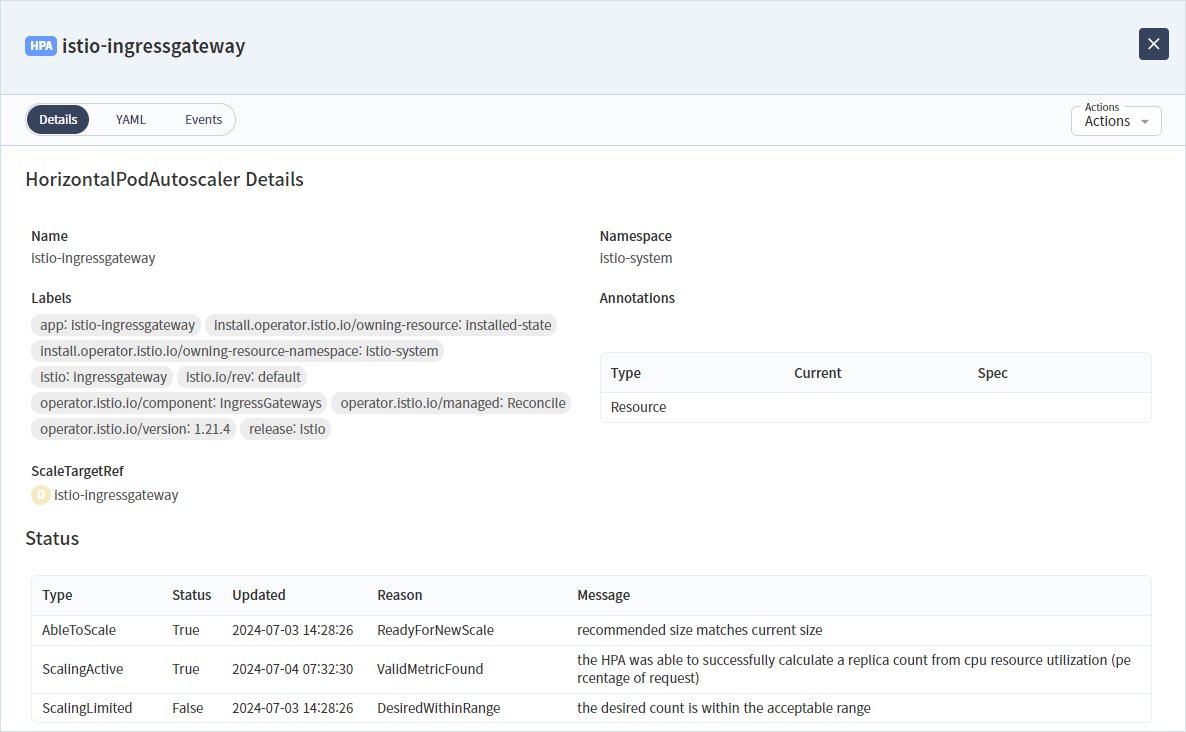This screenshot has height=732, width=1186.
Task: Click the Annotations field label
Action: 637,298
